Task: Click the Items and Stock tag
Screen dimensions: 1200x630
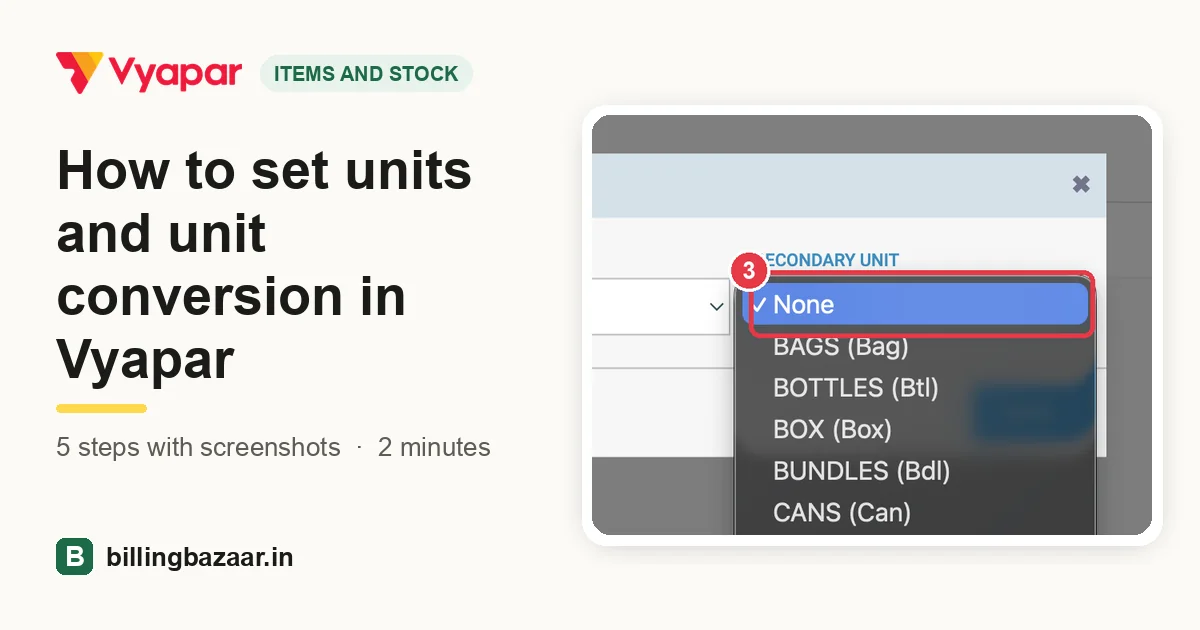Action: point(366,73)
